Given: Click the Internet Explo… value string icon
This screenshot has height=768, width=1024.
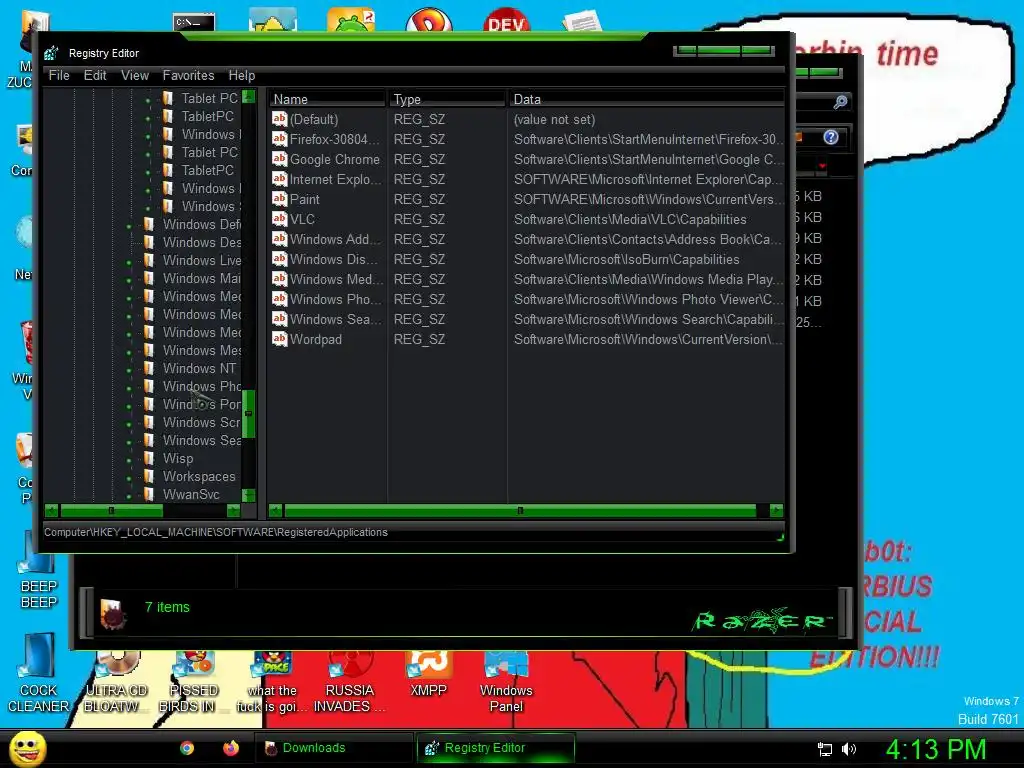Looking at the screenshot, I should pos(280,179).
